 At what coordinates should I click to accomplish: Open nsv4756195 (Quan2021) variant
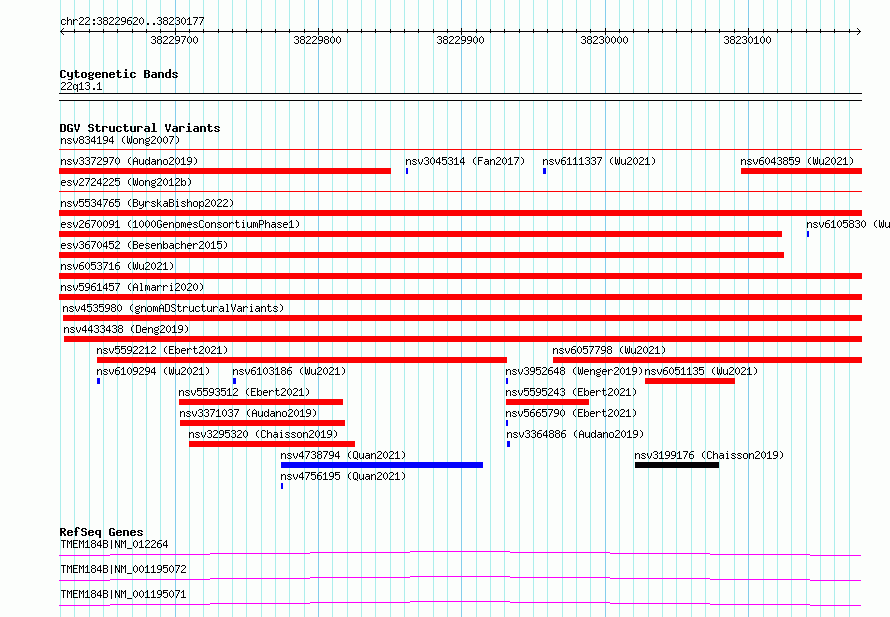point(343,476)
